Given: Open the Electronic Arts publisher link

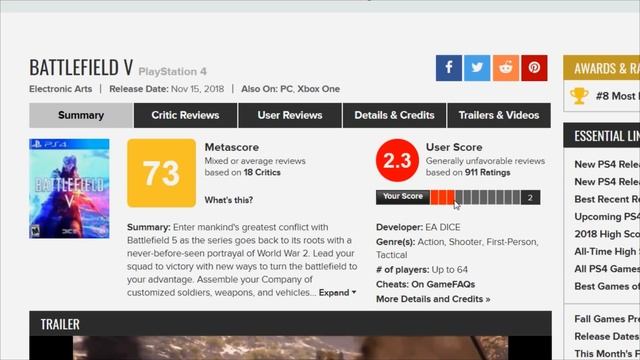Looking at the screenshot, I should click(60, 89).
